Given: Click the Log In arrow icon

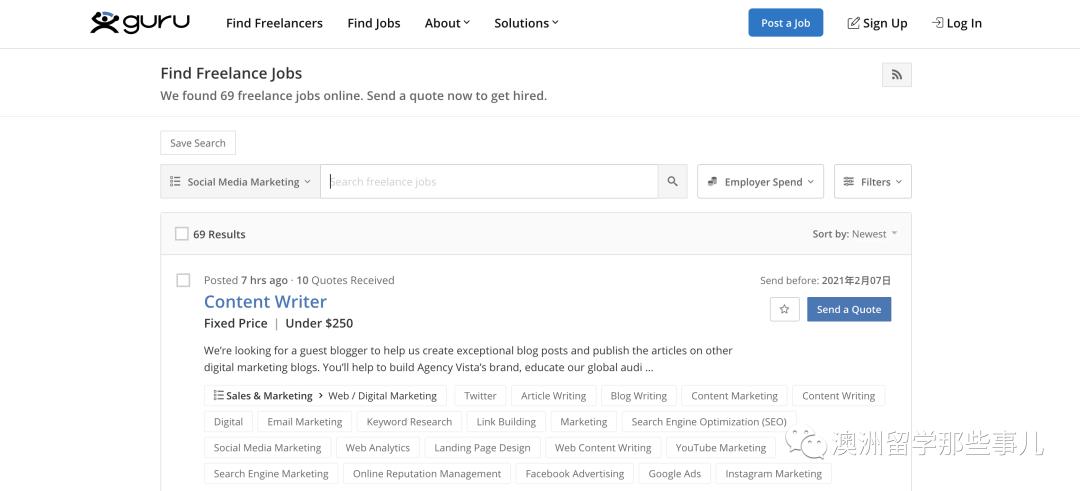Looking at the screenshot, I should pos(937,23).
